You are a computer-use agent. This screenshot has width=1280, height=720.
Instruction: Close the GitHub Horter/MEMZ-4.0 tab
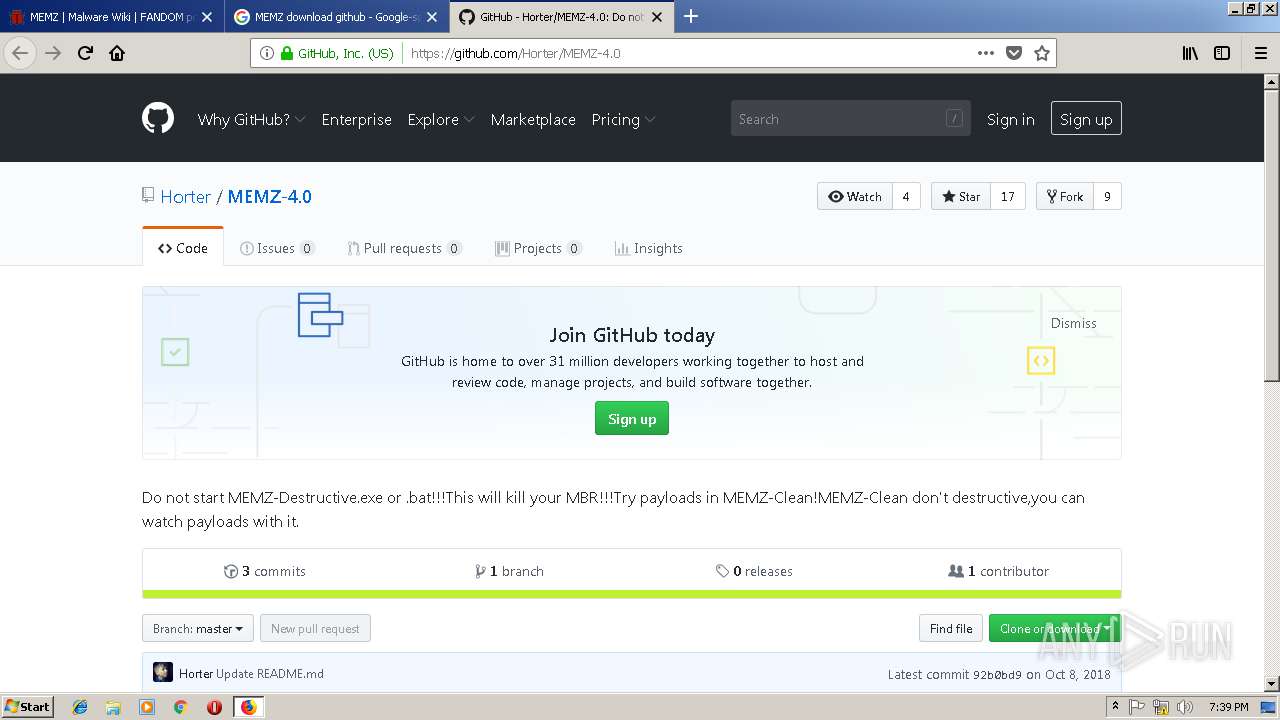(x=659, y=17)
